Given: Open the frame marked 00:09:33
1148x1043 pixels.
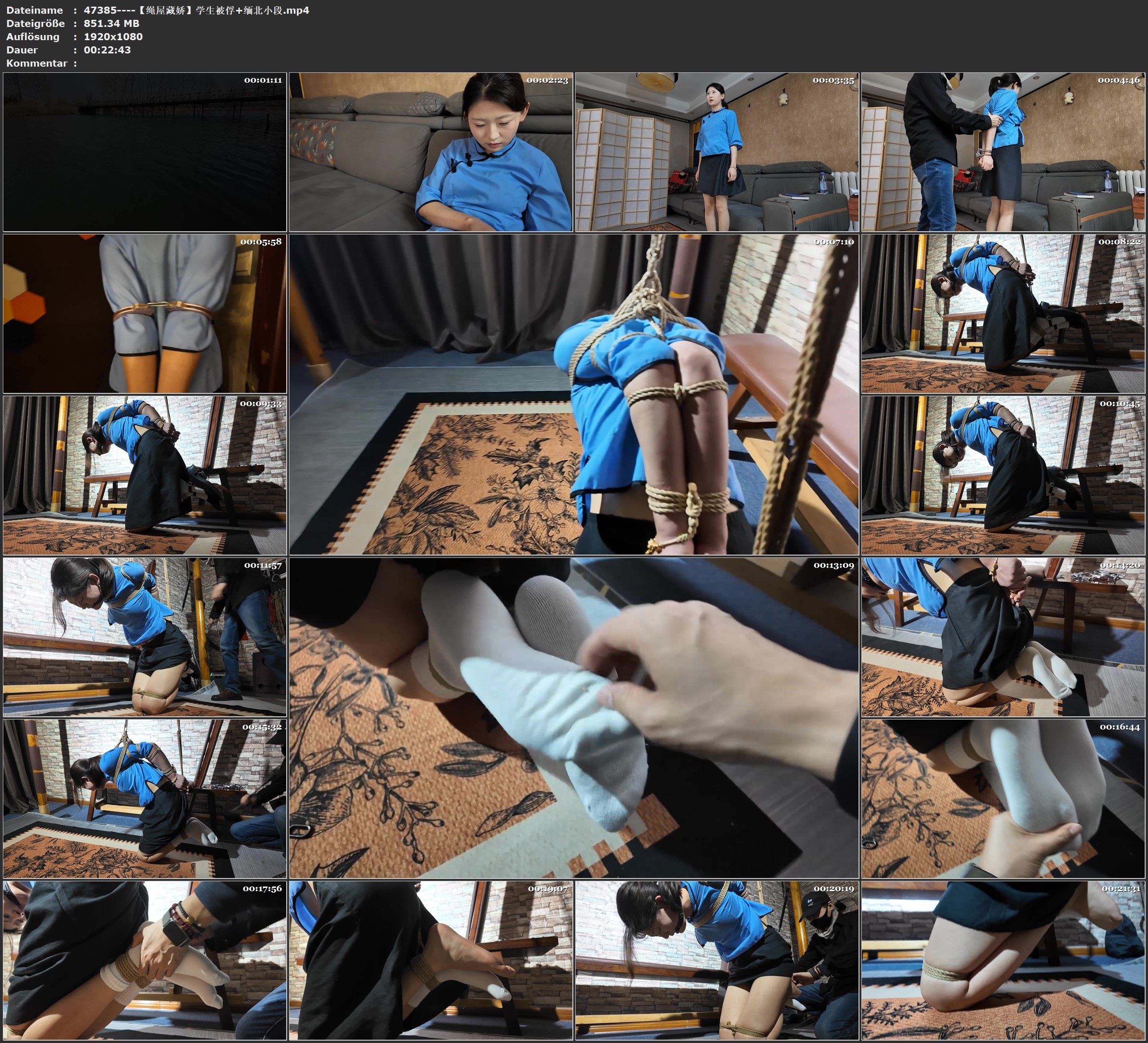Looking at the screenshot, I should coord(145,475).
